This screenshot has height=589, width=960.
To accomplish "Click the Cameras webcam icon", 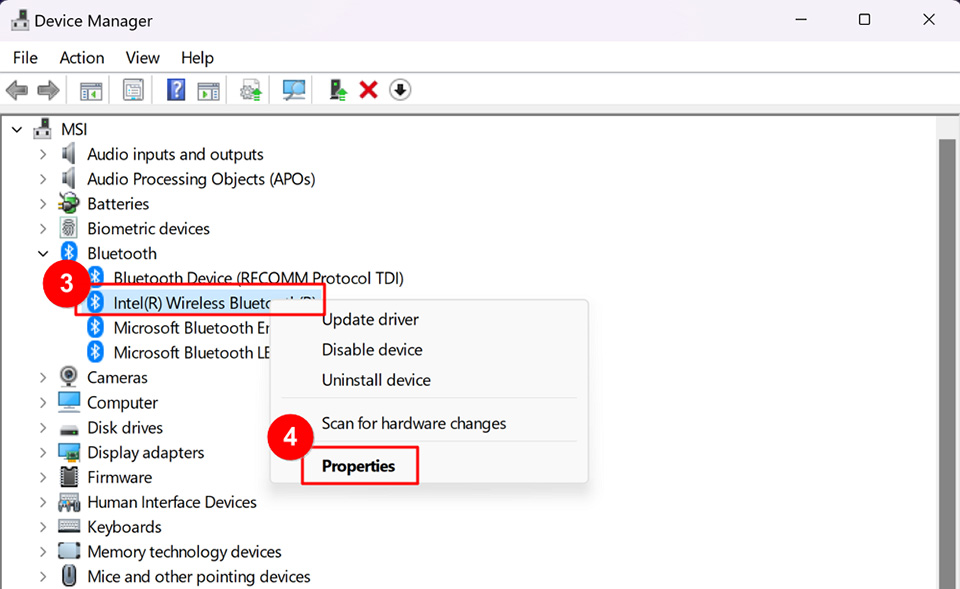I will (69, 377).
